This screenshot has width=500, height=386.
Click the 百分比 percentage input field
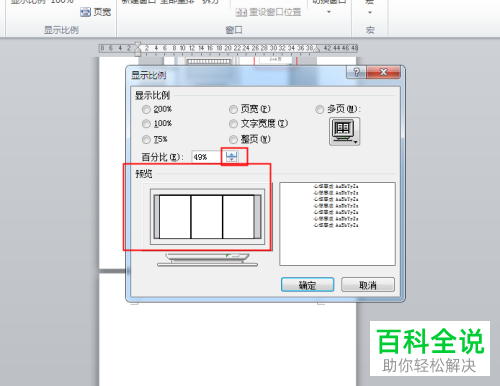click(207, 157)
